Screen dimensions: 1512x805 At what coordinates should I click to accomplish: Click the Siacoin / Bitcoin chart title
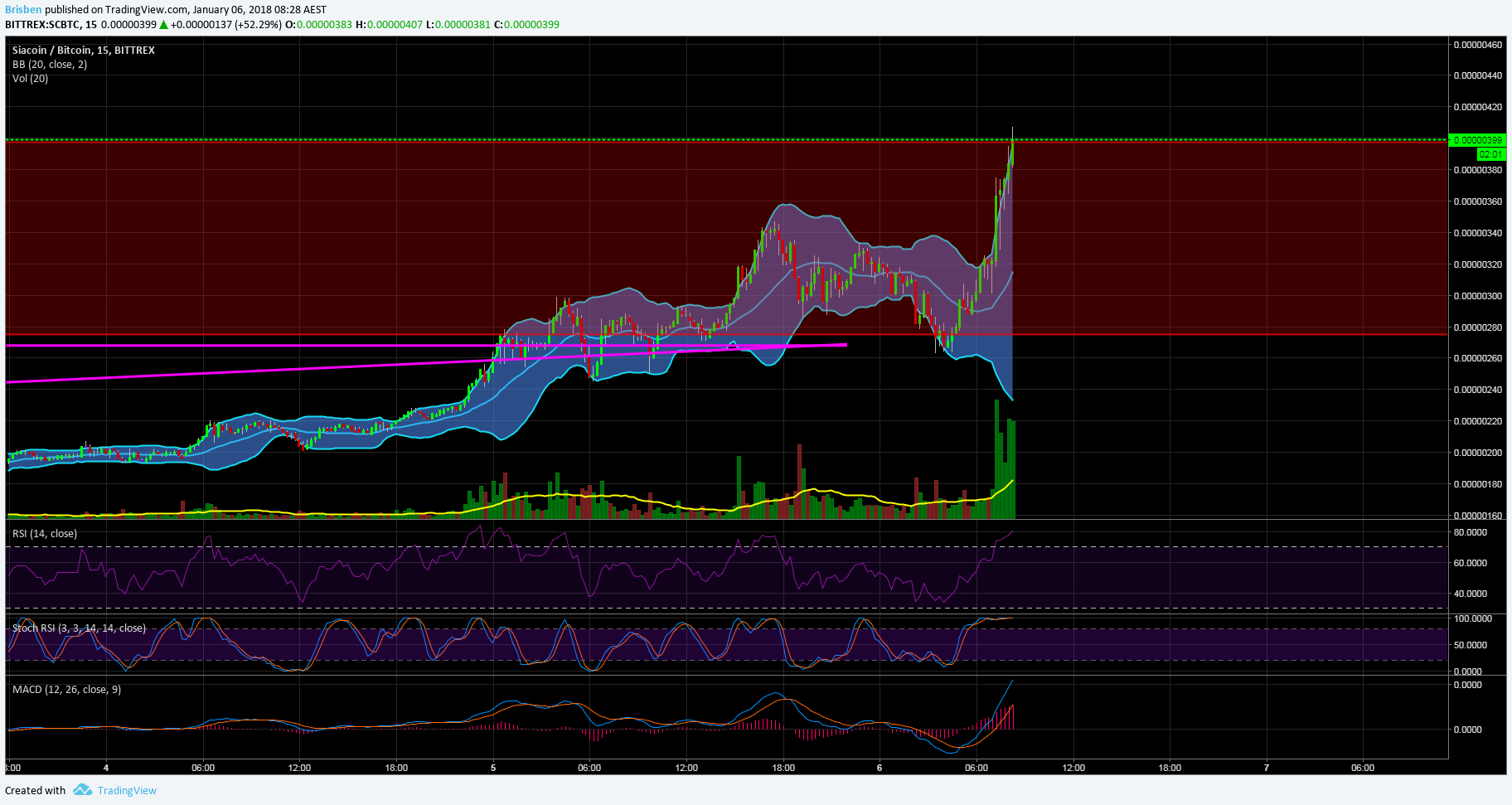point(84,50)
